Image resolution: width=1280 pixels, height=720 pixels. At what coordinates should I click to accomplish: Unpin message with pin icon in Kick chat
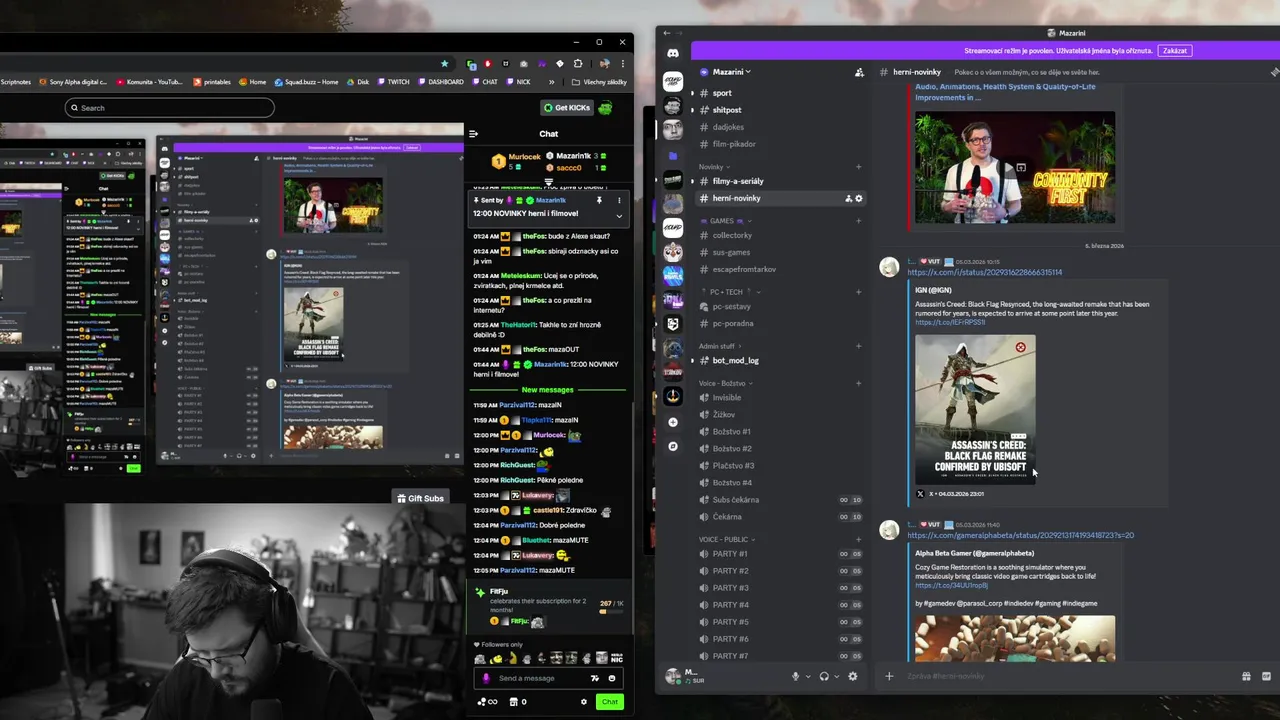pos(599,200)
